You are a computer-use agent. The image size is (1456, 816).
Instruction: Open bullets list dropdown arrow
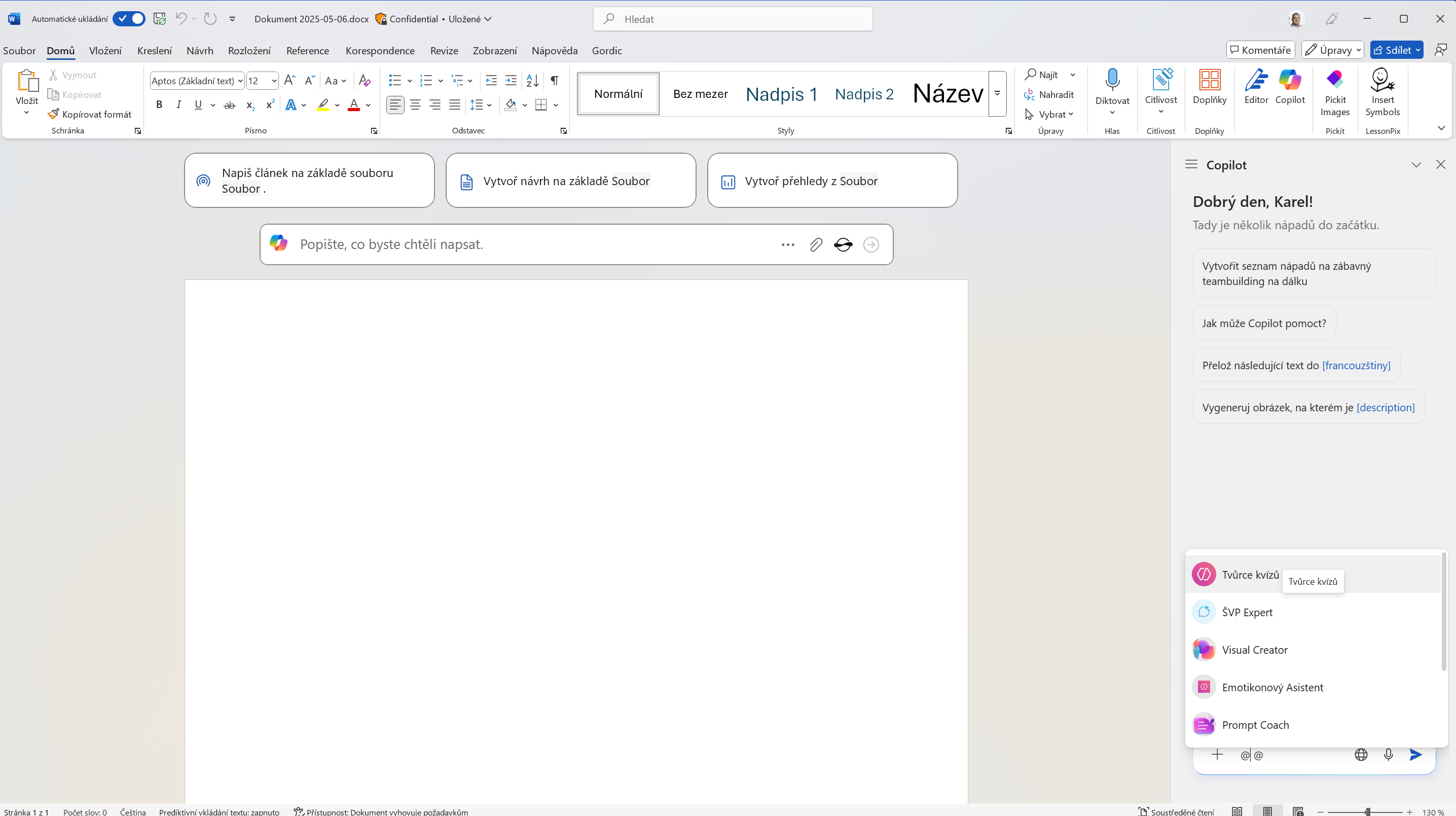[x=409, y=81]
